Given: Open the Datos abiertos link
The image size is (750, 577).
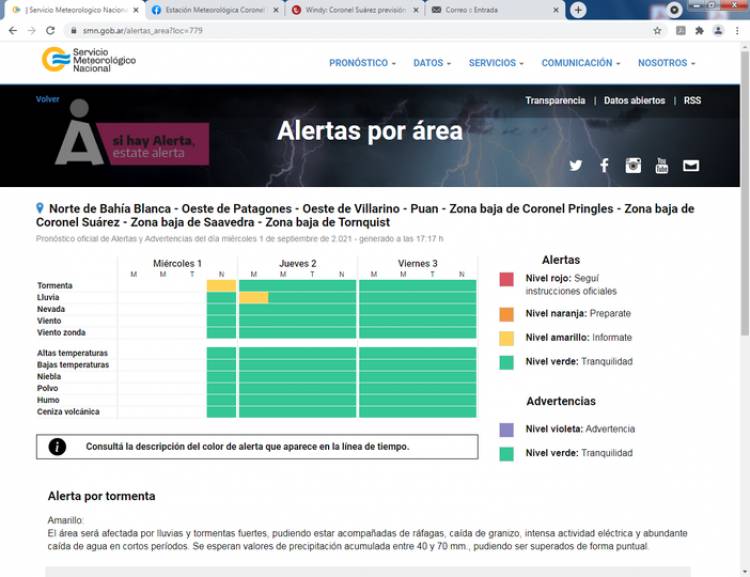Looking at the screenshot, I should [x=634, y=100].
